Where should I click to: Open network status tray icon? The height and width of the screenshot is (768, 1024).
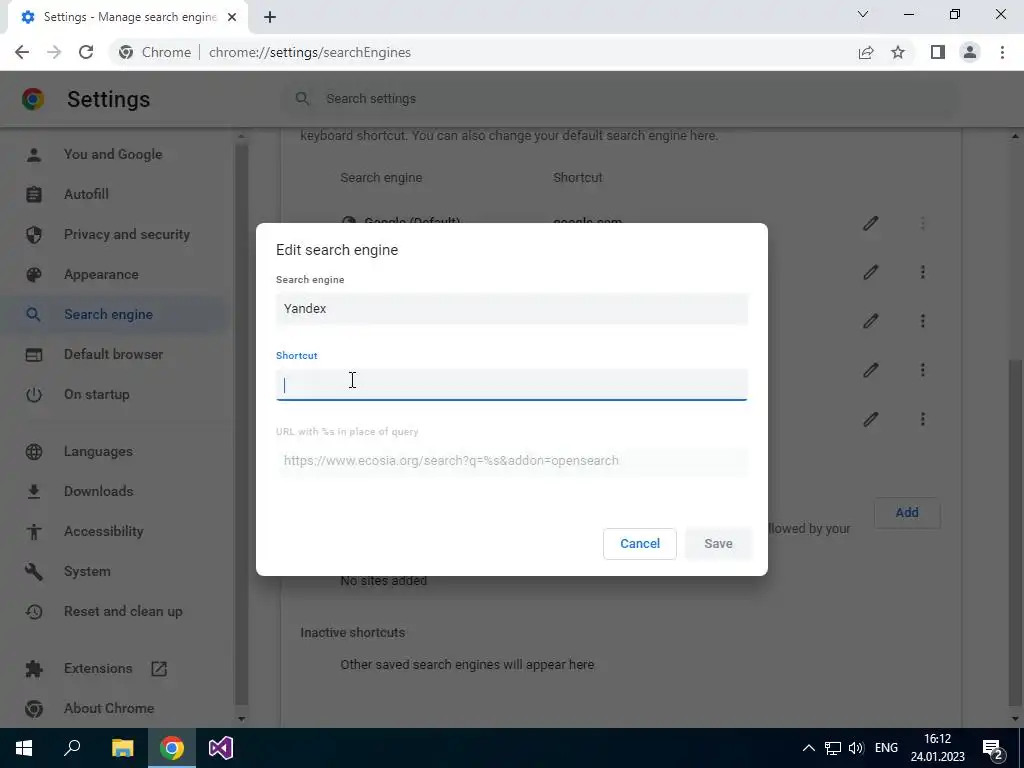point(832,748)
